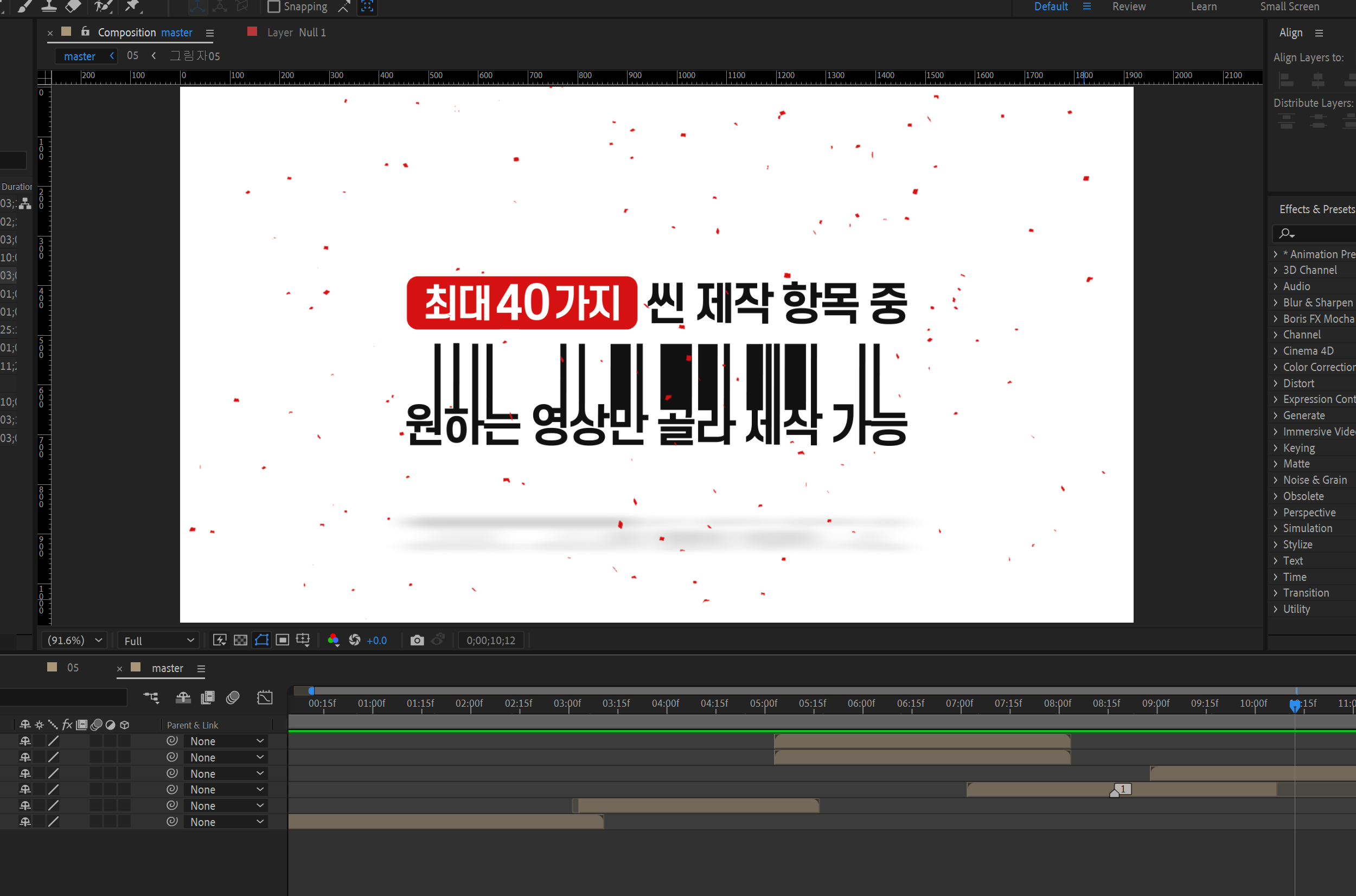Image resolution: width=1356 pixels, height=896 pixels.
Task: Click the Graph Editor icon
Action: coord(265,697)
